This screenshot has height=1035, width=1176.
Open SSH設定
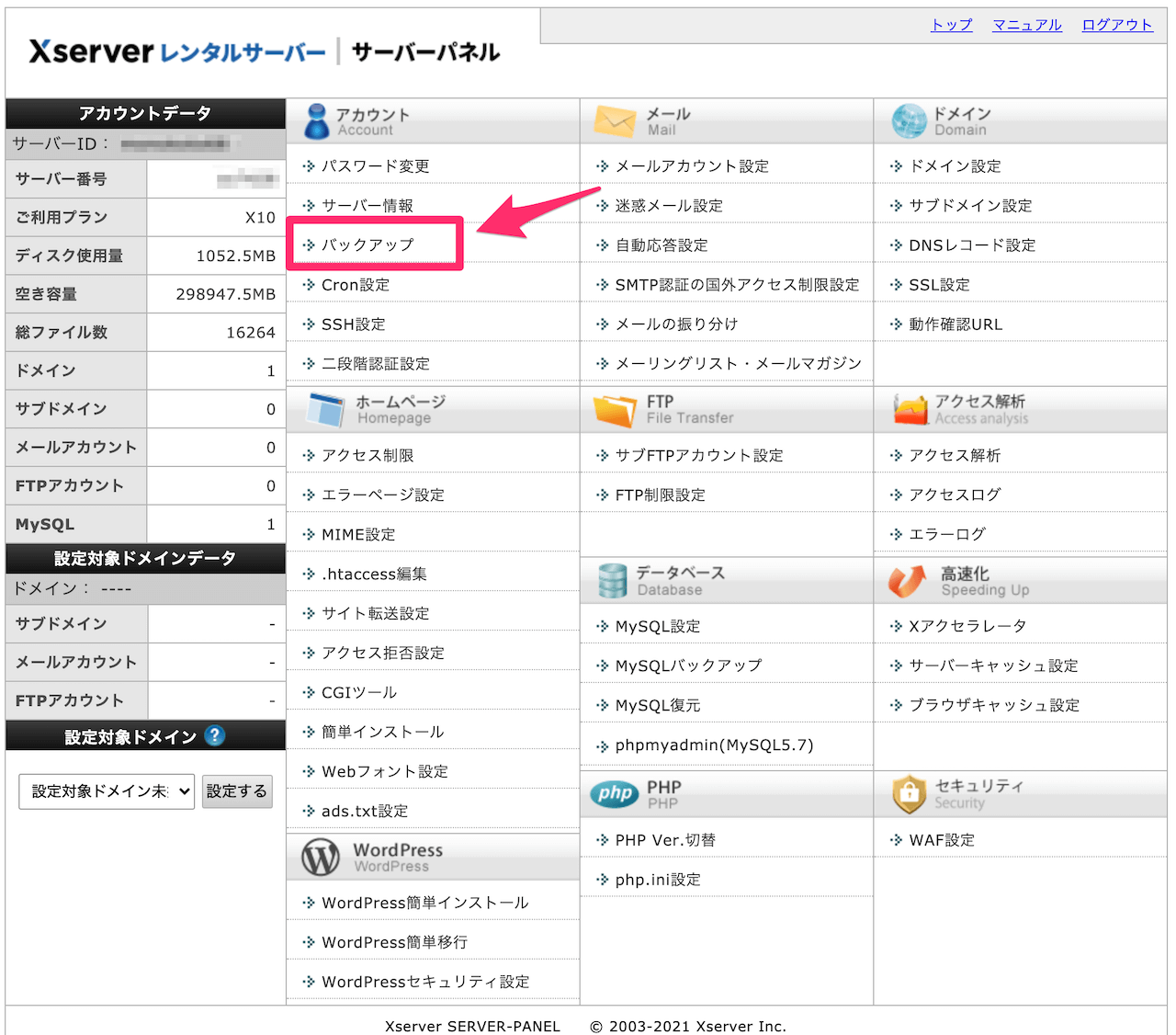tap(354, 324)
